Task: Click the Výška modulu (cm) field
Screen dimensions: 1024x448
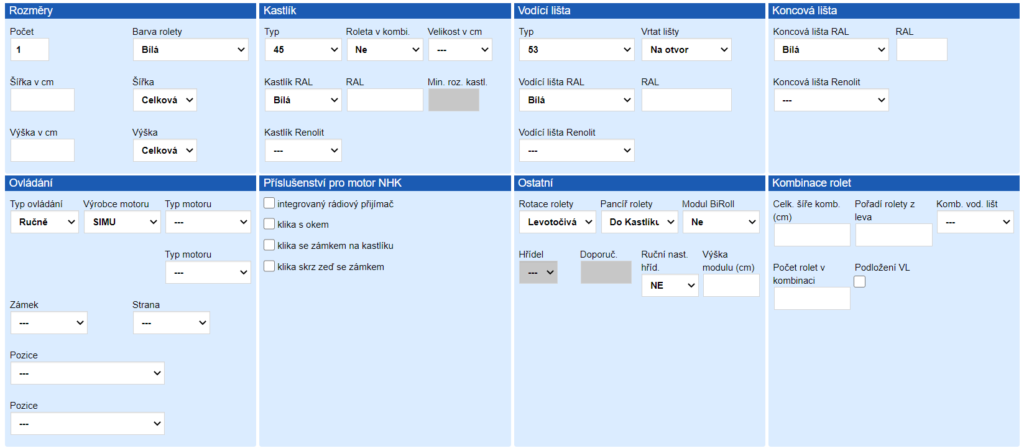Action: (731, 285)
